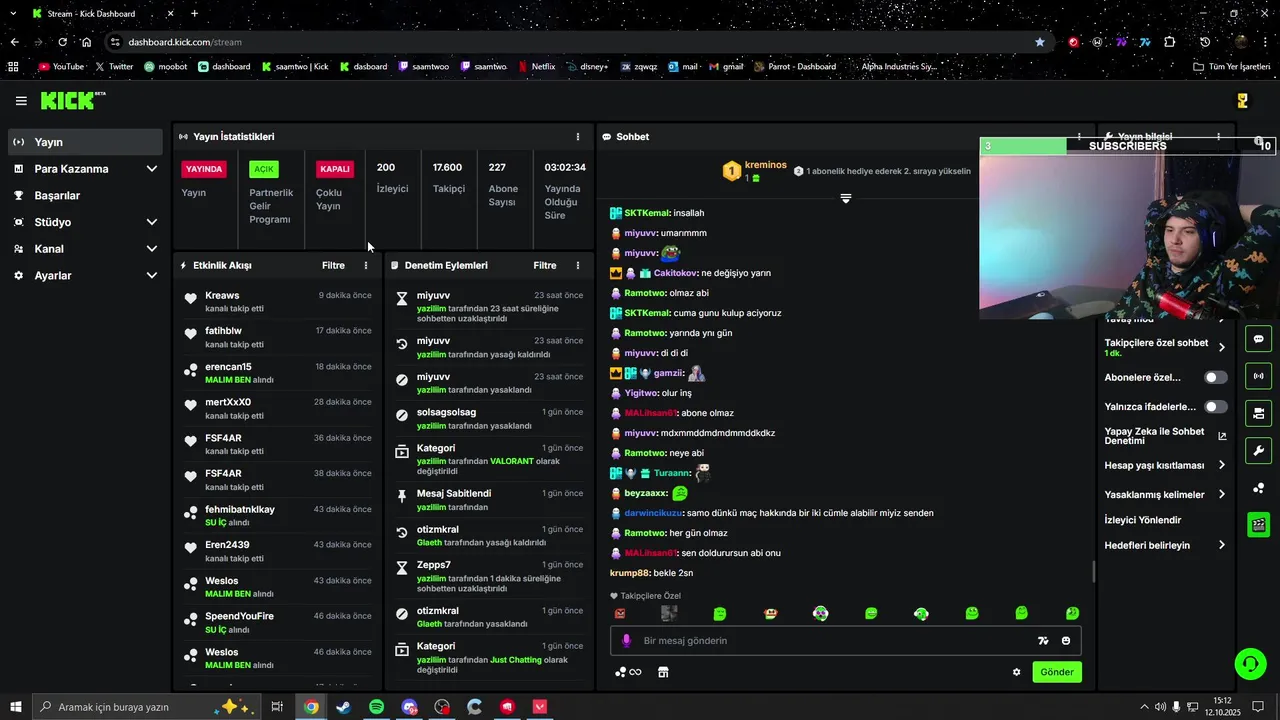1280x720 pixels.
Task: Open the moobot bookmark
Action: (x=166, y=67)
